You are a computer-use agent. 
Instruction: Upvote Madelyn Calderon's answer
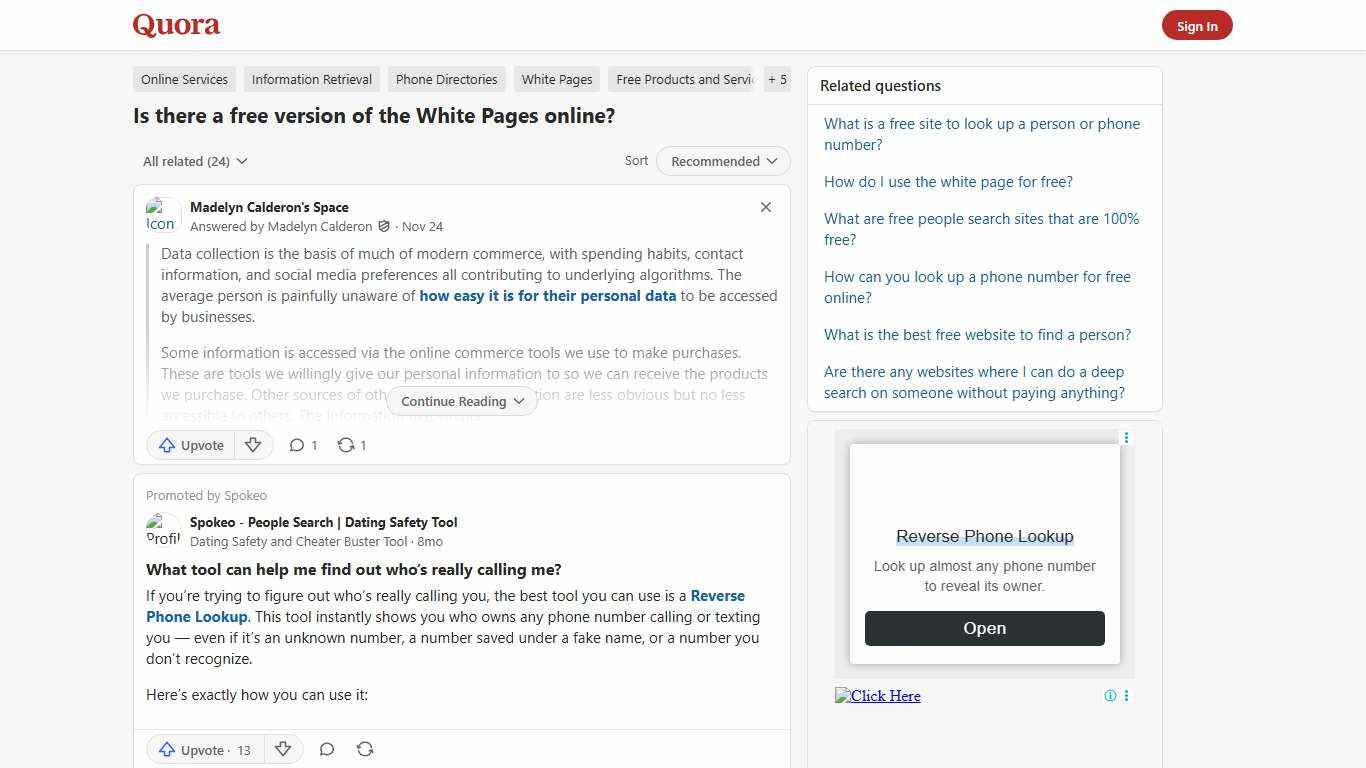[x=190, y=445]
